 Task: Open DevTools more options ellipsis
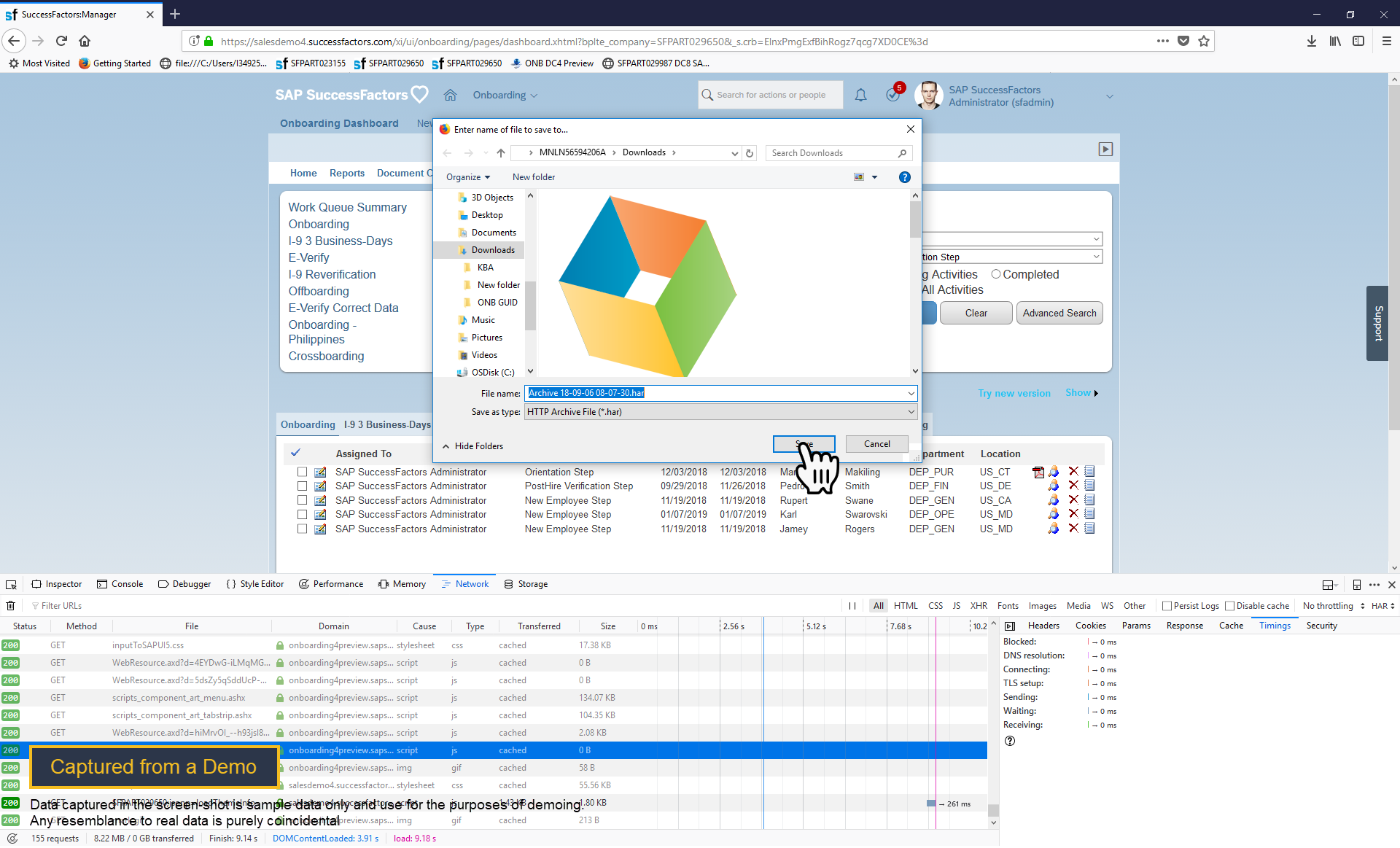pyautogui.click(x=1374, y=585)
